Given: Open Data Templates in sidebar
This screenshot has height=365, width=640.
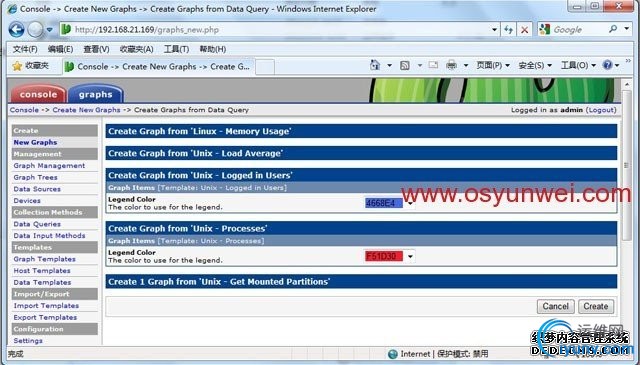Looking at the screenshot, I should 42,283.
